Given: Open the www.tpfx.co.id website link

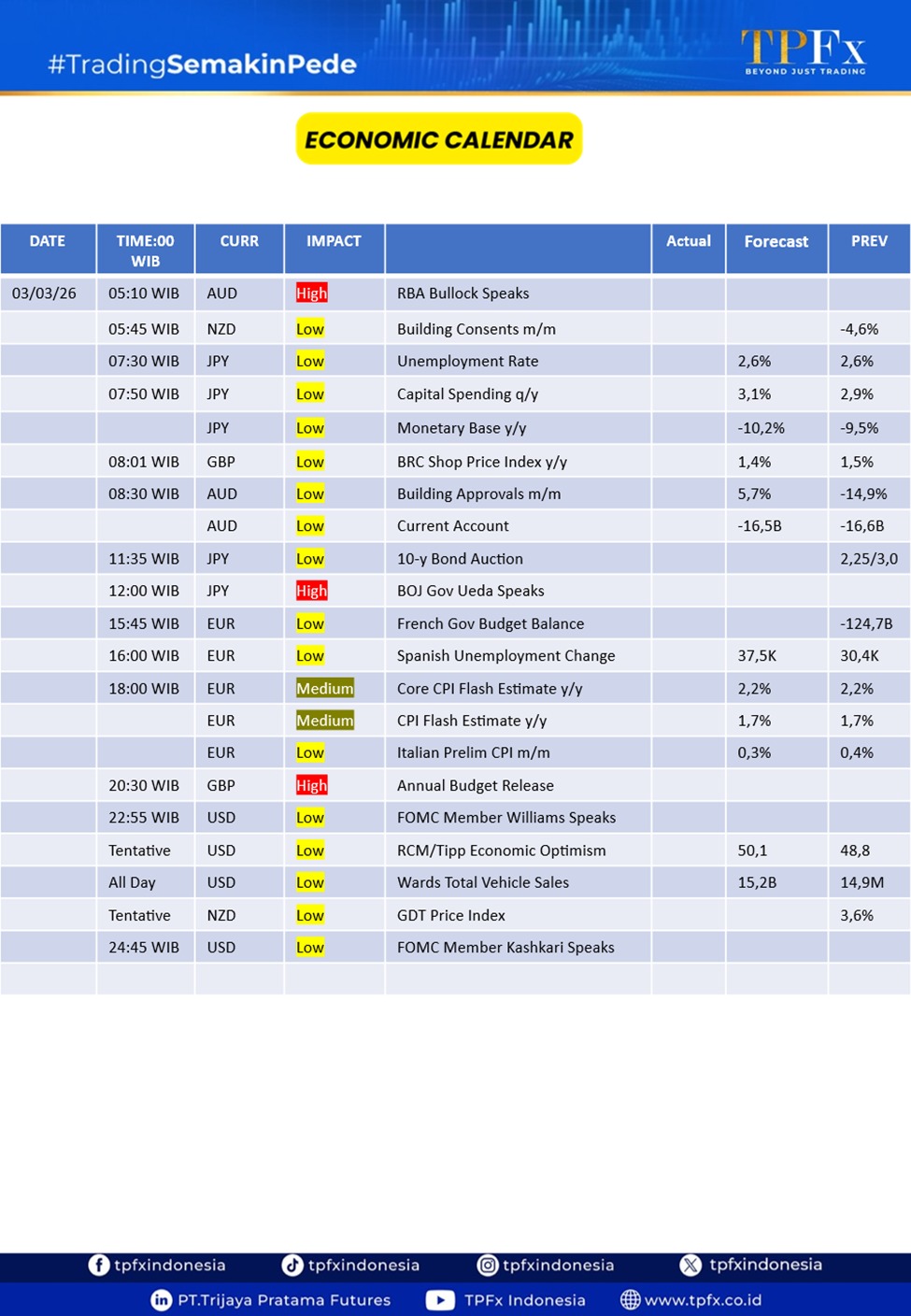Looking at the screenshot, I should [703, 1300].
